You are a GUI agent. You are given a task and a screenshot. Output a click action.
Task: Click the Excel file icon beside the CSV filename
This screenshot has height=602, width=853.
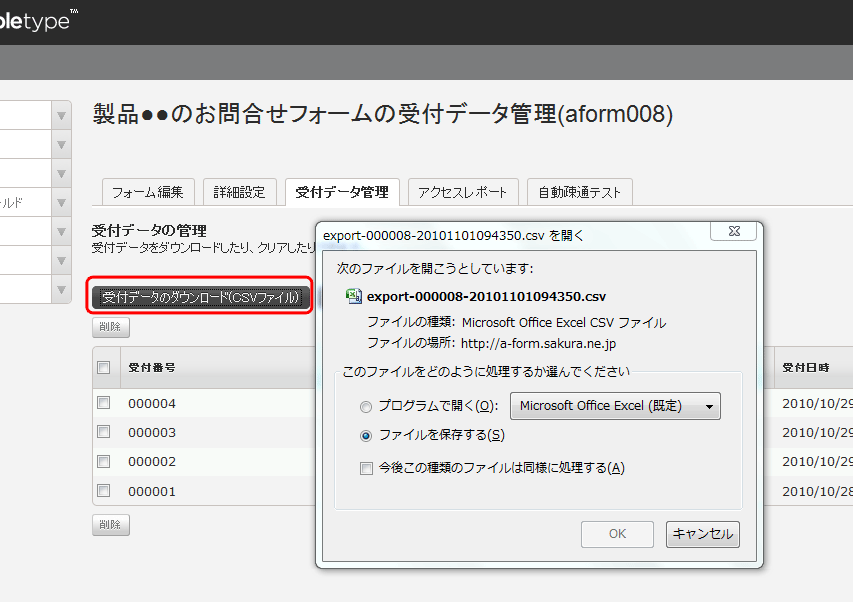tap(352, 296)
